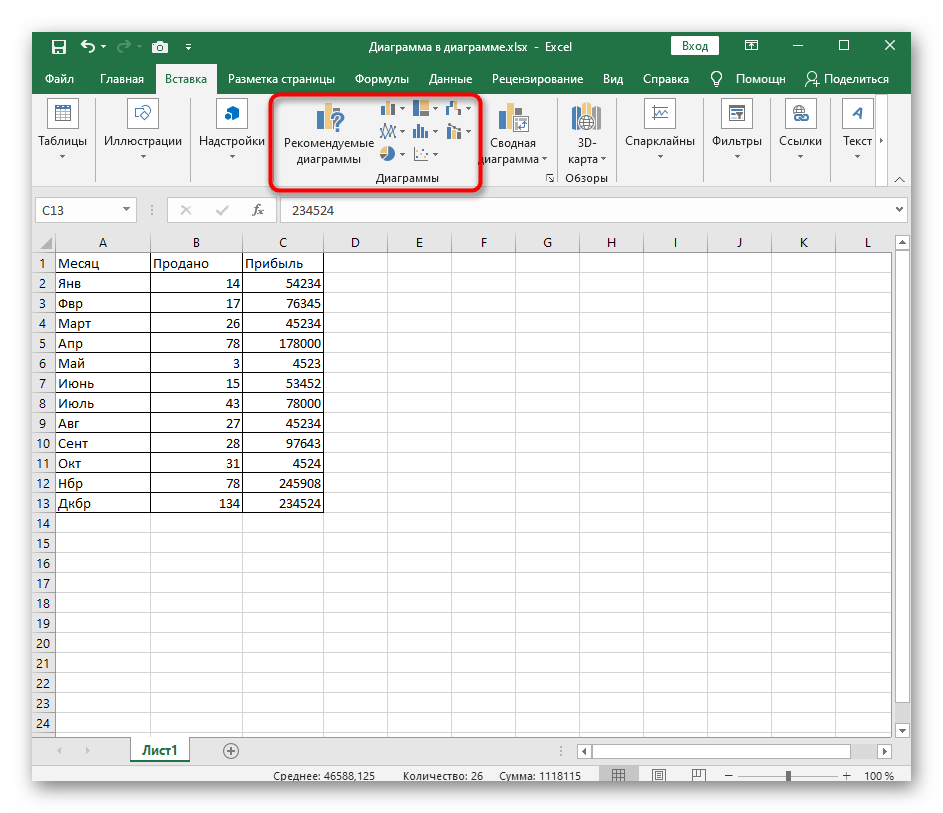Switch to Normal view in status bar
943x813 pixels.
click(x=619, y=776)
